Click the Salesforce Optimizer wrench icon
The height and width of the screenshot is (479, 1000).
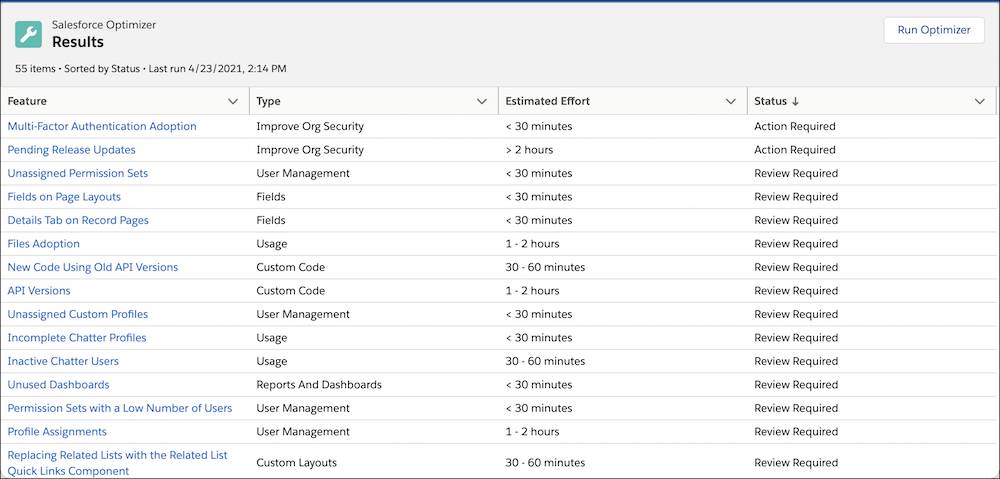[x=28, y=35]
